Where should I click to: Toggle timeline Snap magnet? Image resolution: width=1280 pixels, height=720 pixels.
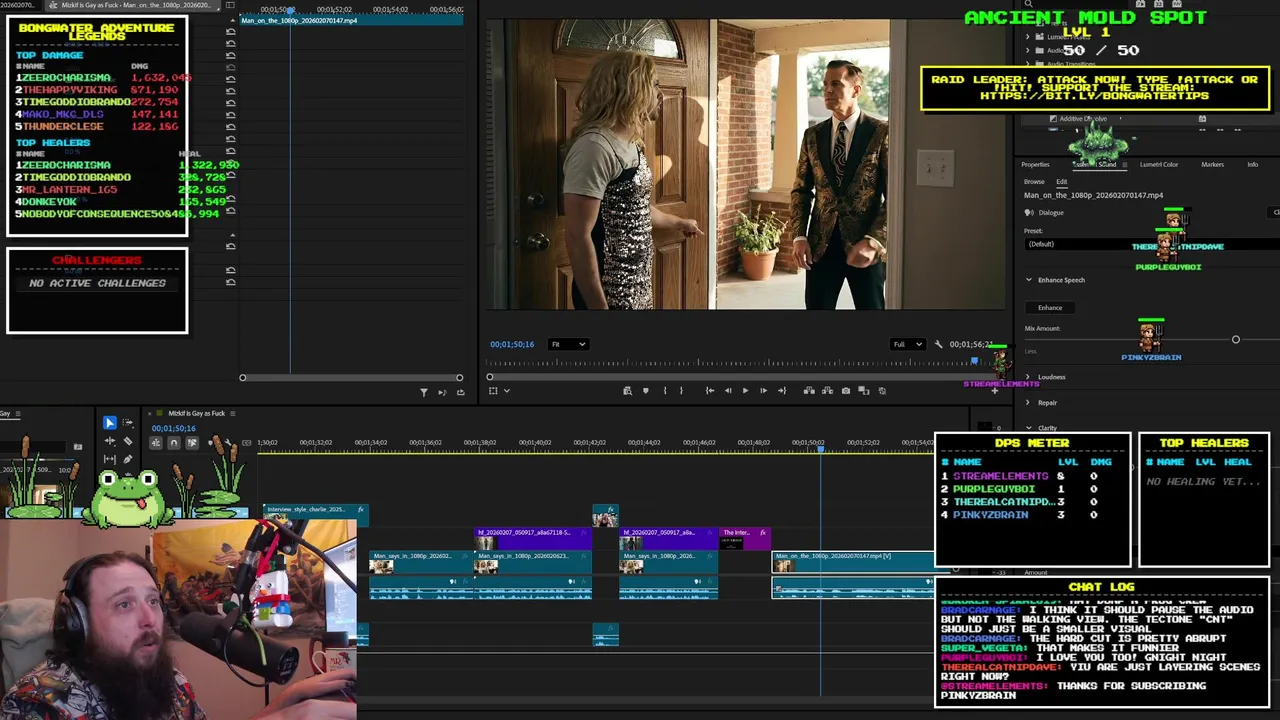174,443
